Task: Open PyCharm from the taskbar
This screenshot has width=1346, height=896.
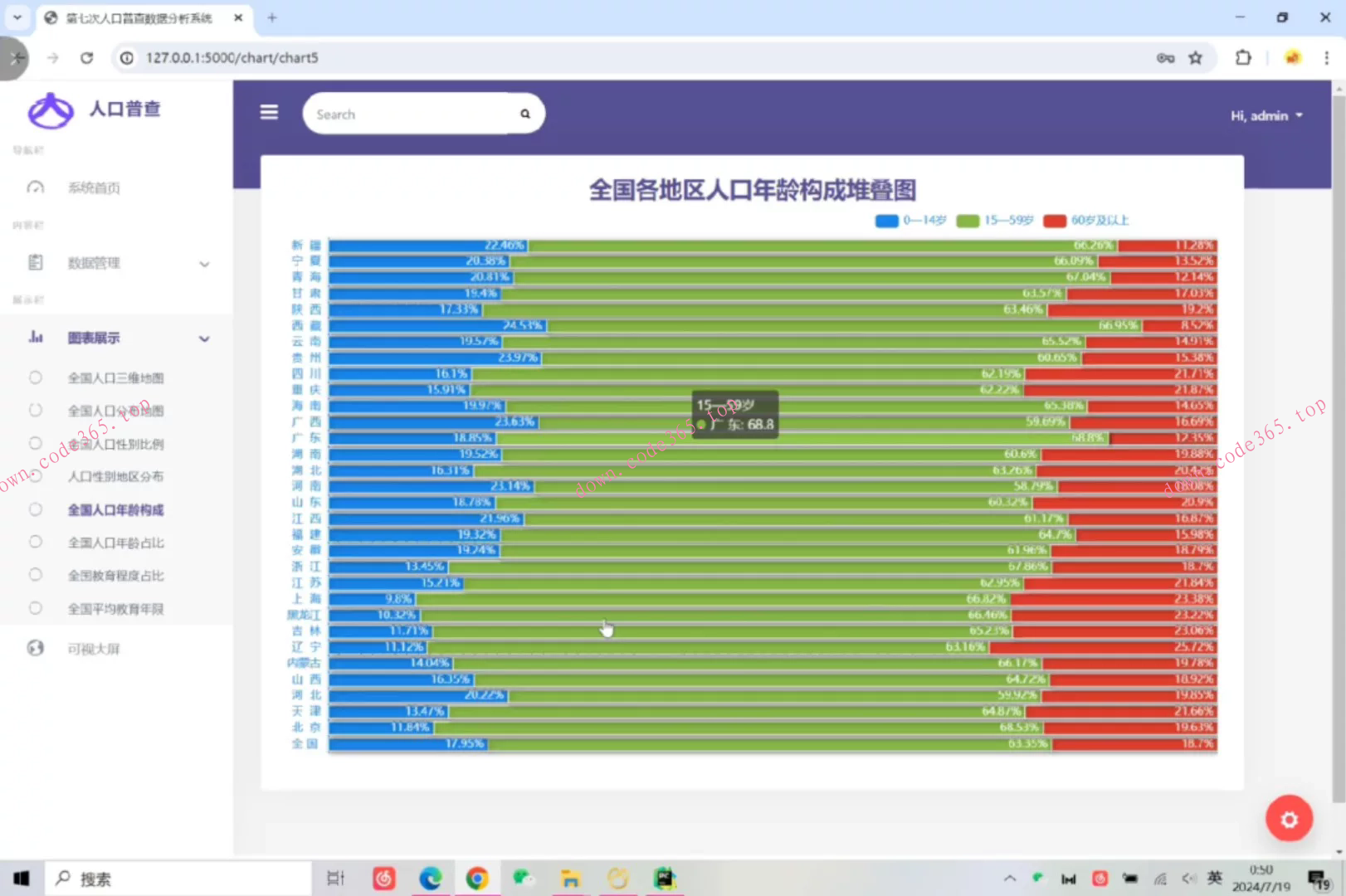Action: 664,879
